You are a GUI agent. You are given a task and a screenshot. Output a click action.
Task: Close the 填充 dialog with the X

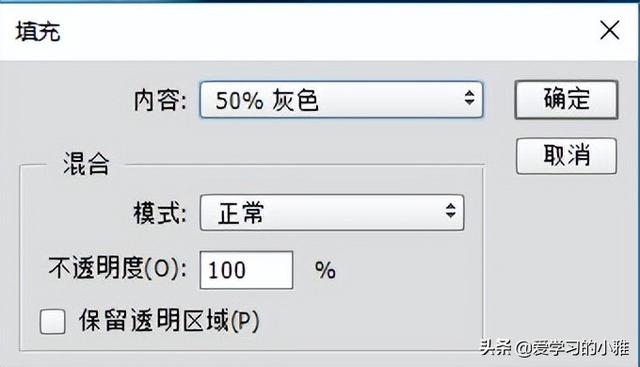pos(609,31)
